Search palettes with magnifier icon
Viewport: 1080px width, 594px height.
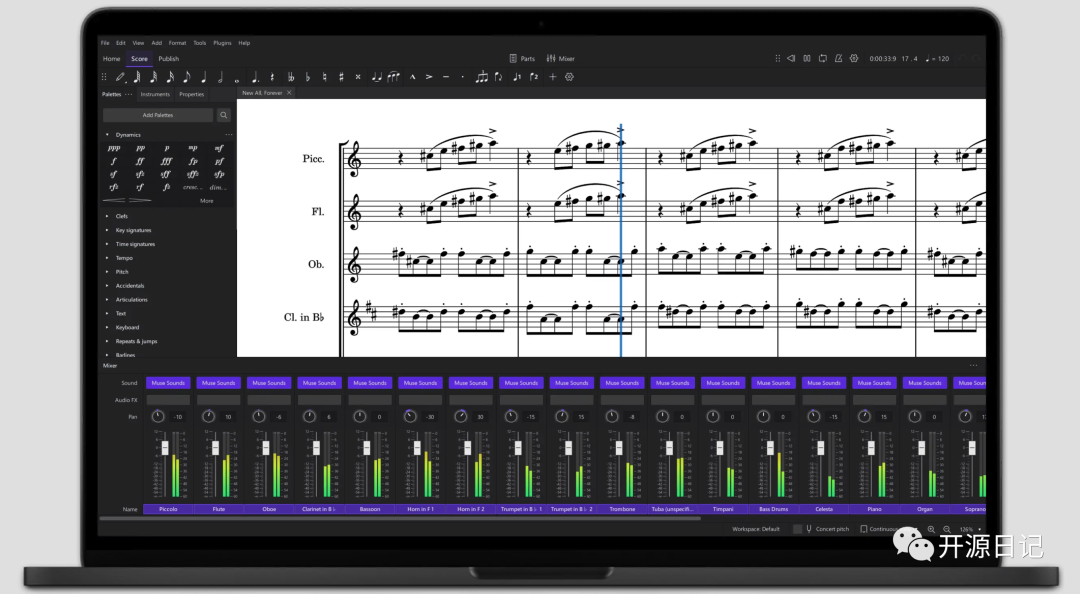tap(224, 115)
